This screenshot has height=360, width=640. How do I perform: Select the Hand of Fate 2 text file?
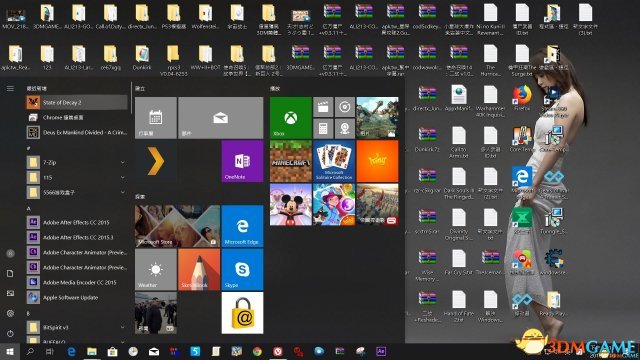click(459, 306)
